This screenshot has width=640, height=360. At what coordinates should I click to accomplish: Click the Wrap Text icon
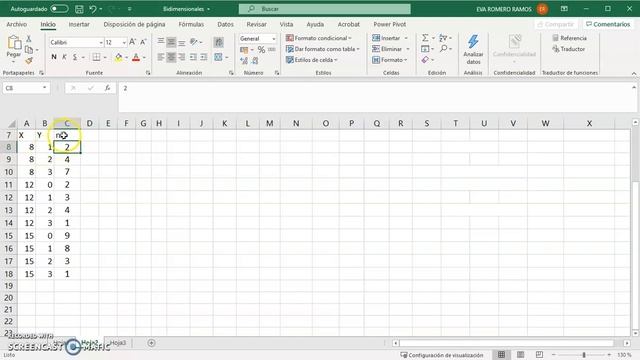219,42
